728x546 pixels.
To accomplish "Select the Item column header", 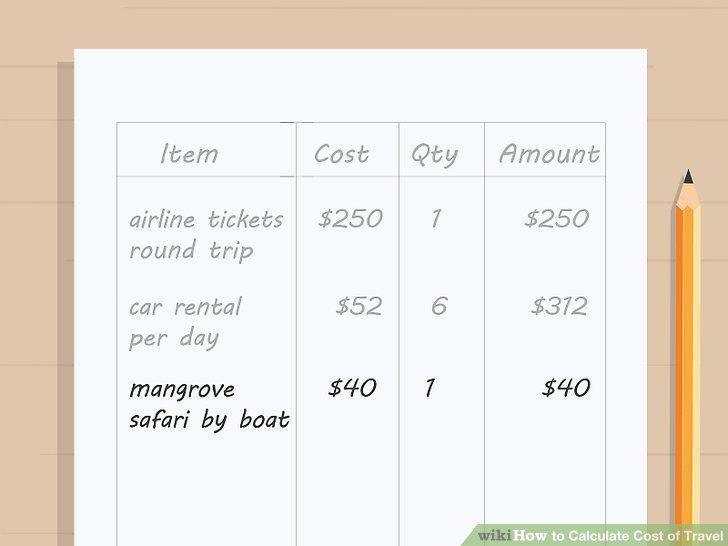I will [188, 154].
